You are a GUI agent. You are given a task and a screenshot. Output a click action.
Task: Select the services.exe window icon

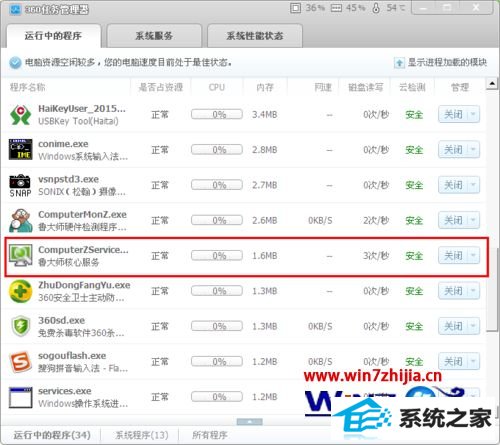coord(20,397)
